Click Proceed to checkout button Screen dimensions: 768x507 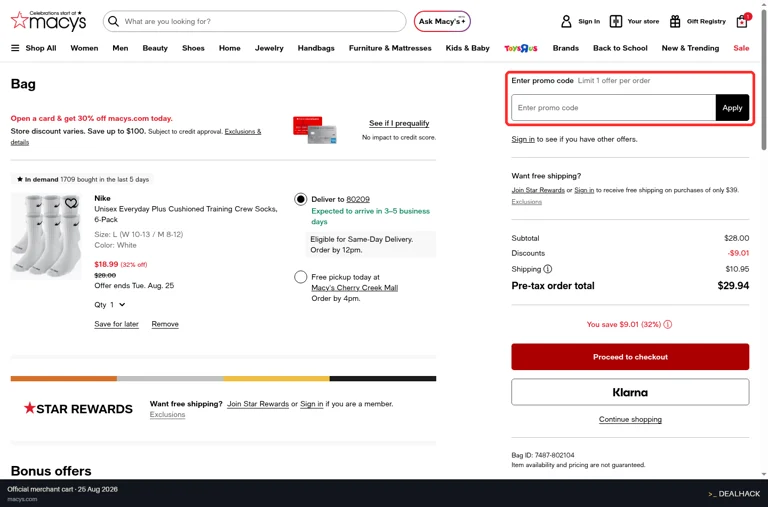point(630,357)
